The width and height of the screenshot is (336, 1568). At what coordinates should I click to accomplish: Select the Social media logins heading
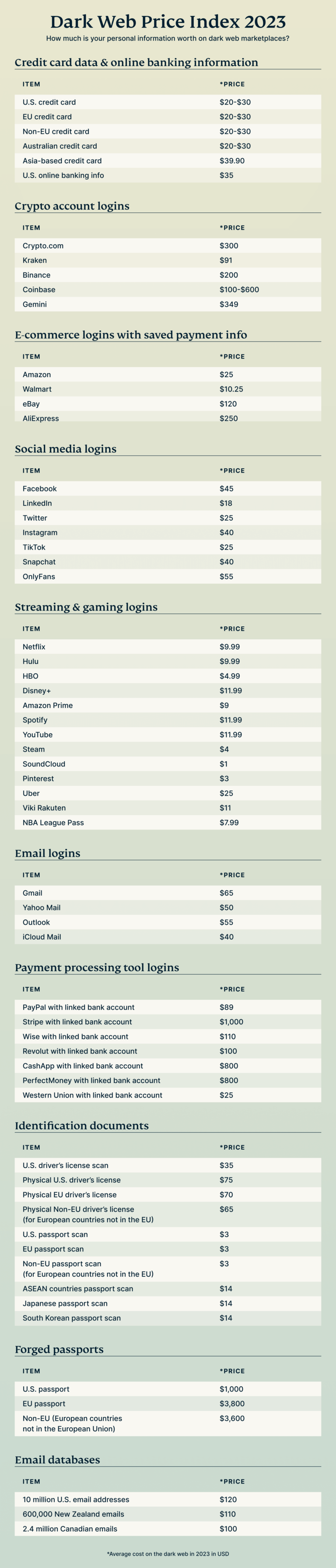(66, 449)
